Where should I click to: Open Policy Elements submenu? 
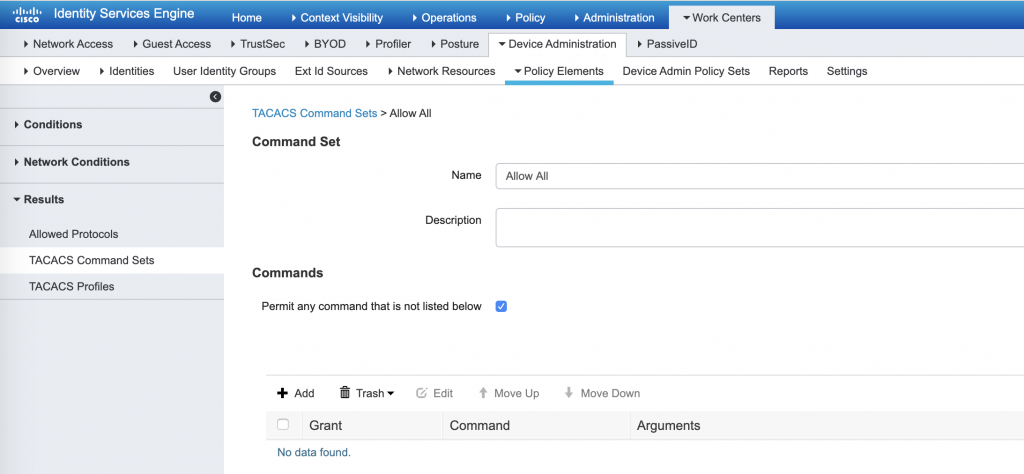click(x=559, y=71)
